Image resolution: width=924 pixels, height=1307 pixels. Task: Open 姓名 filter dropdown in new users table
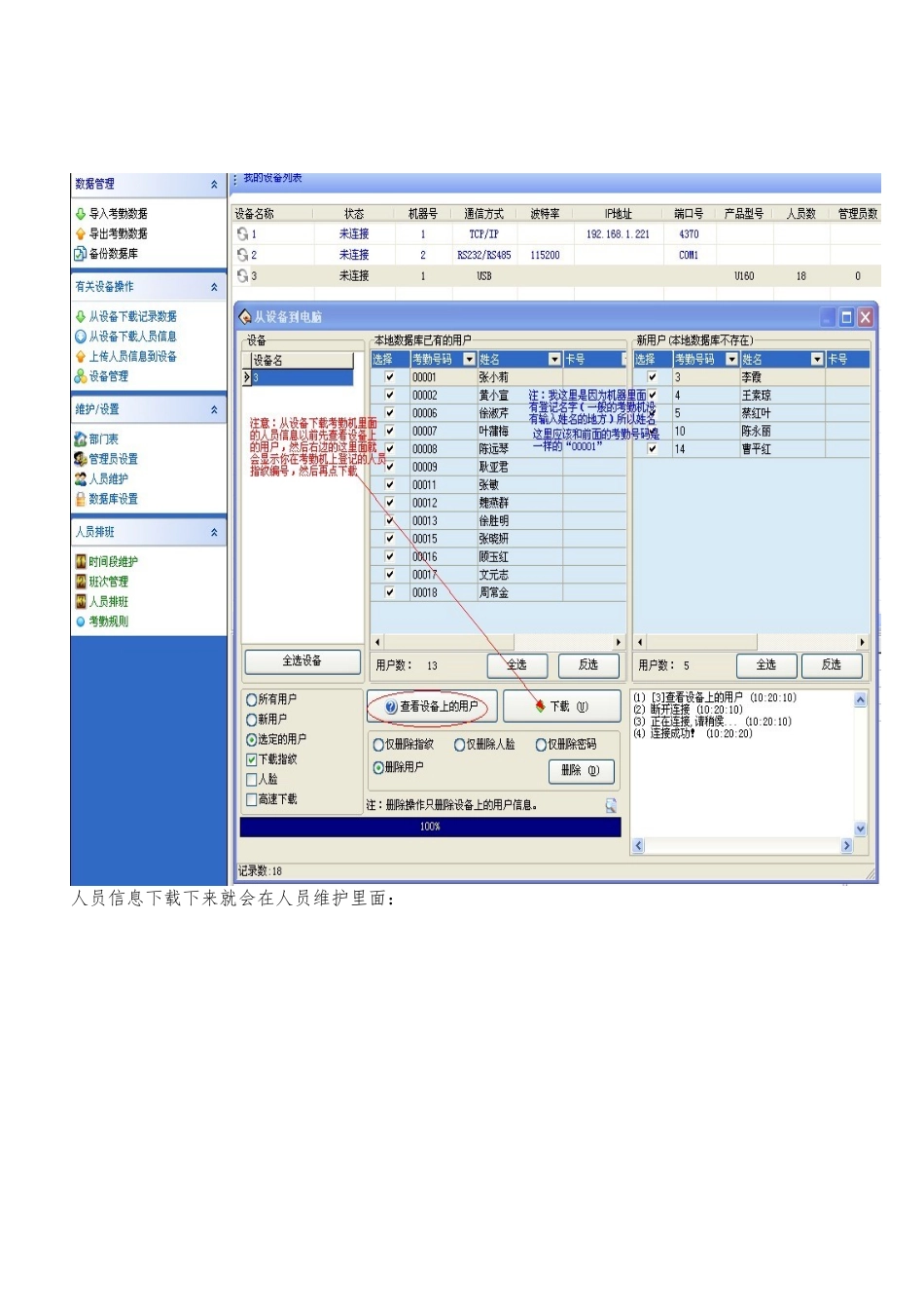tap(818, 360)
